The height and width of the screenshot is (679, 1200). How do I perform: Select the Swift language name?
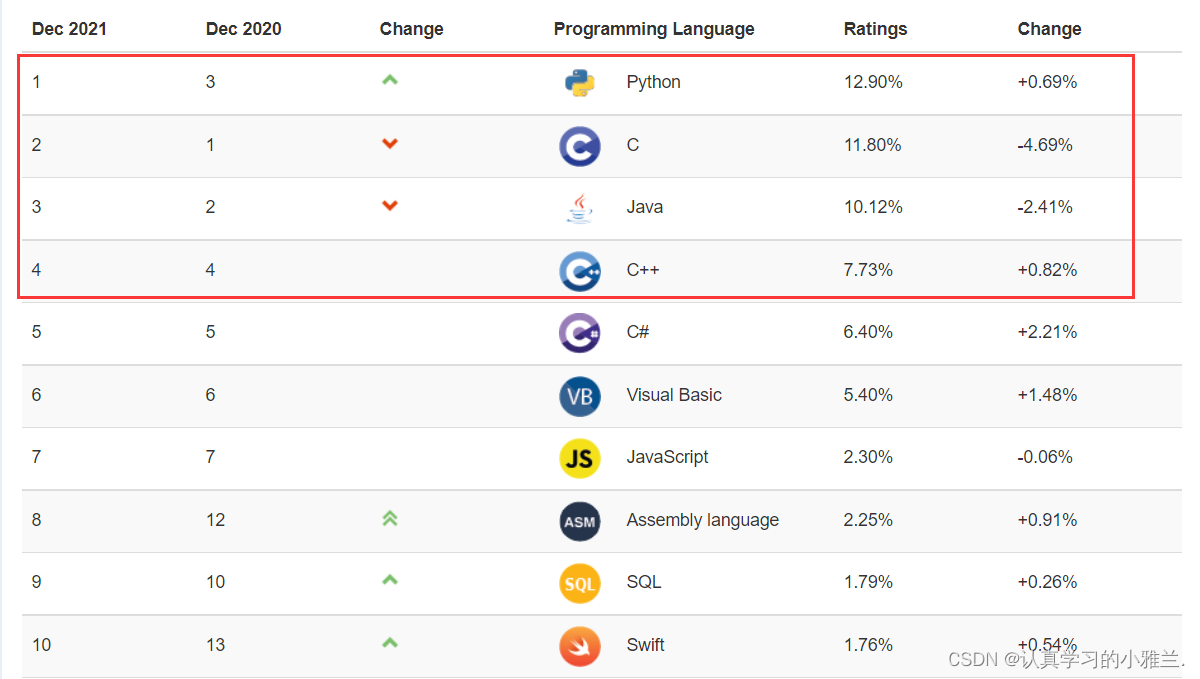click(646, 645)
